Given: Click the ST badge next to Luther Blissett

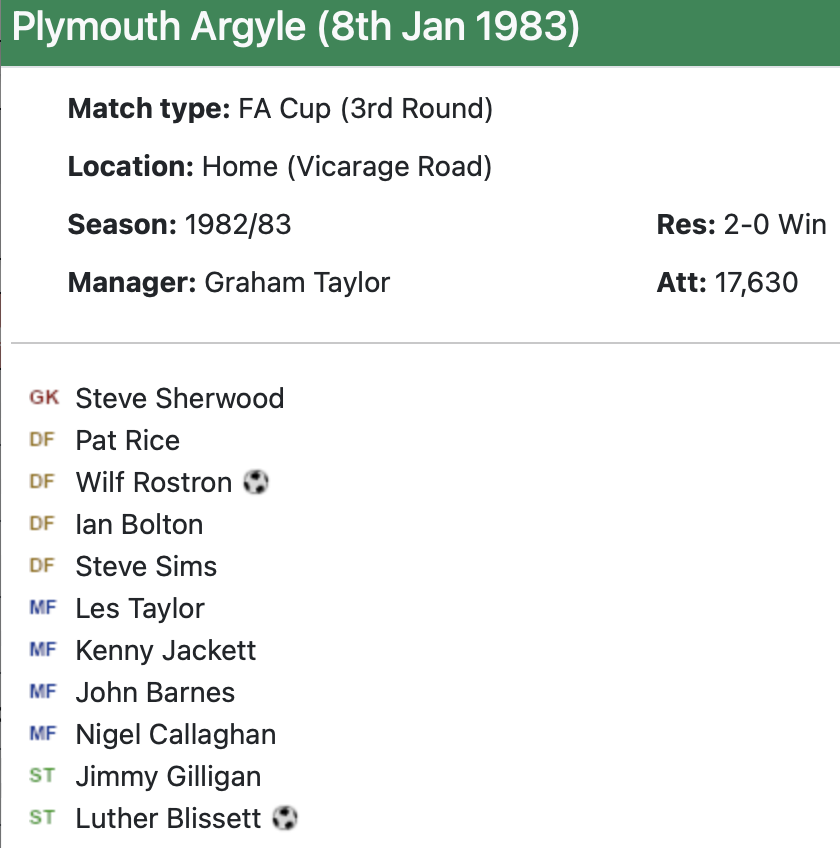Looking at the screenshot, I should [42, 819].
